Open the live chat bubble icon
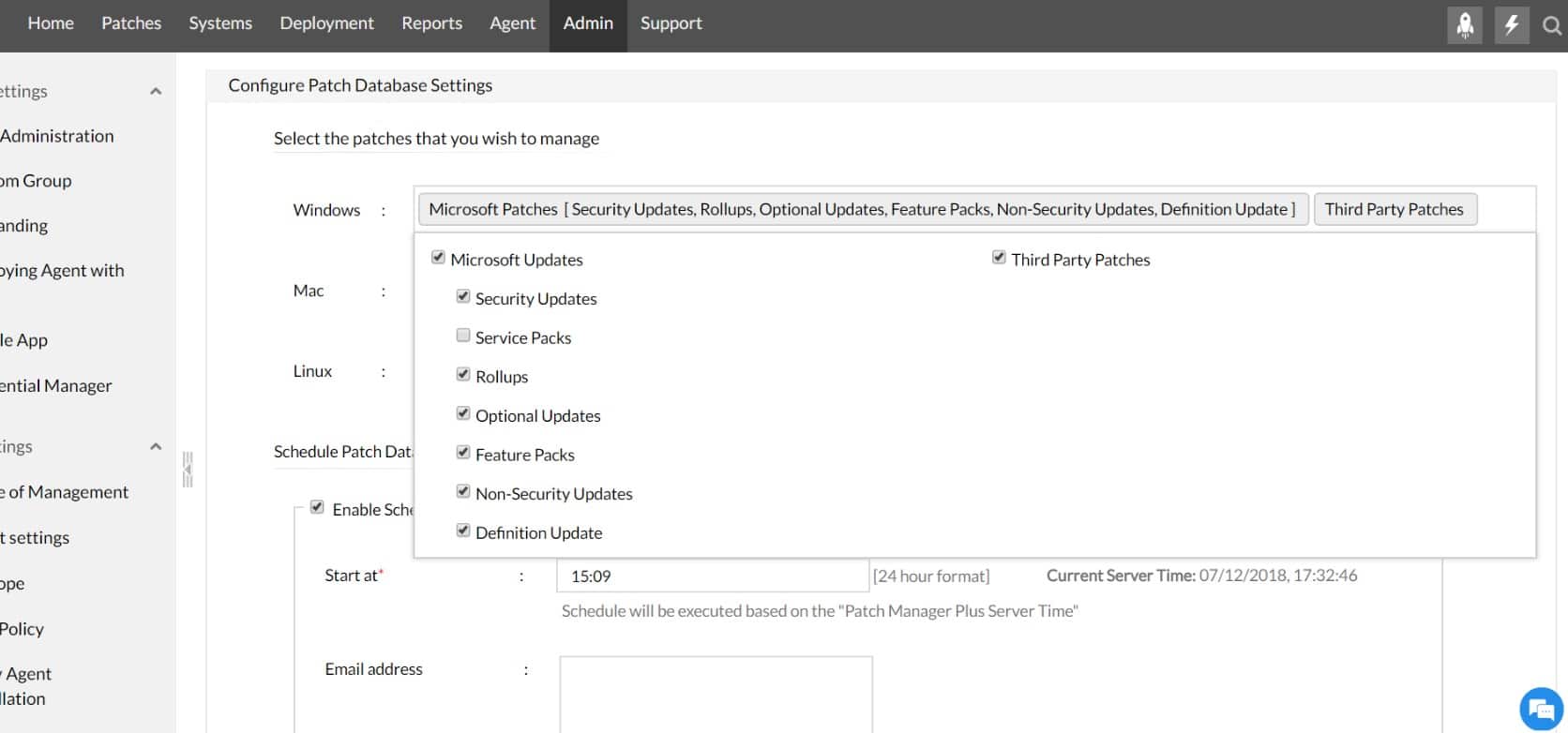1568x733 pixels. point(1541,708)
